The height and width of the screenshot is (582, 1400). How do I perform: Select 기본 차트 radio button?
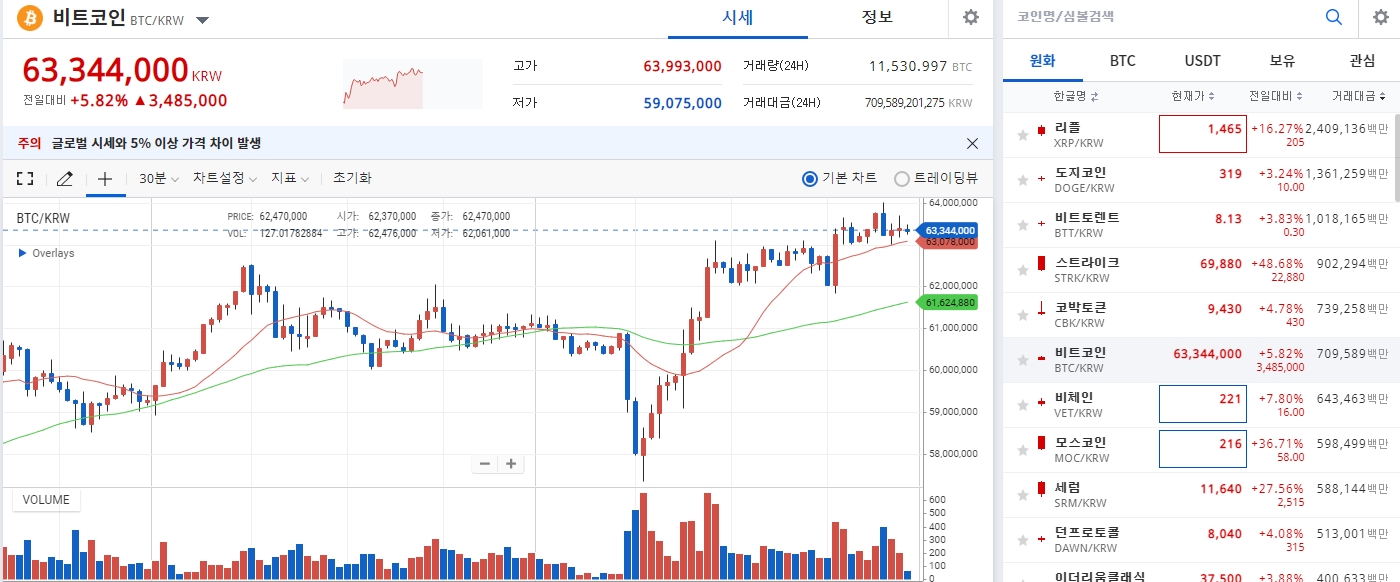point(810,179)
